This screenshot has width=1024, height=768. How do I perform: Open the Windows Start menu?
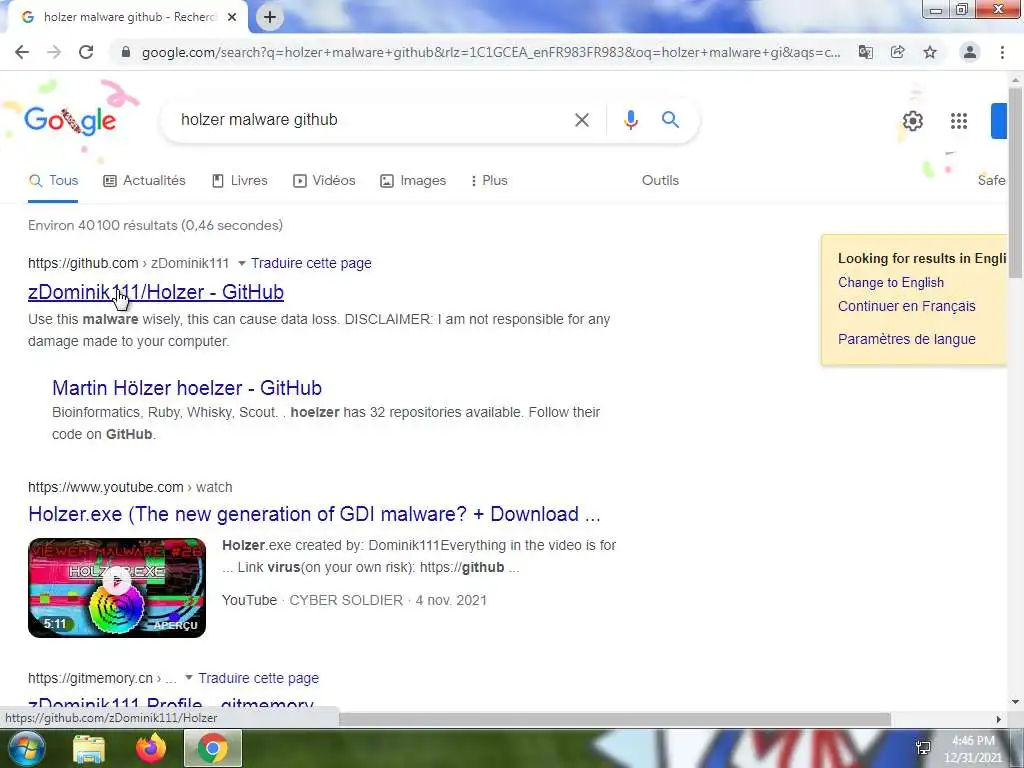pos(25,748)
